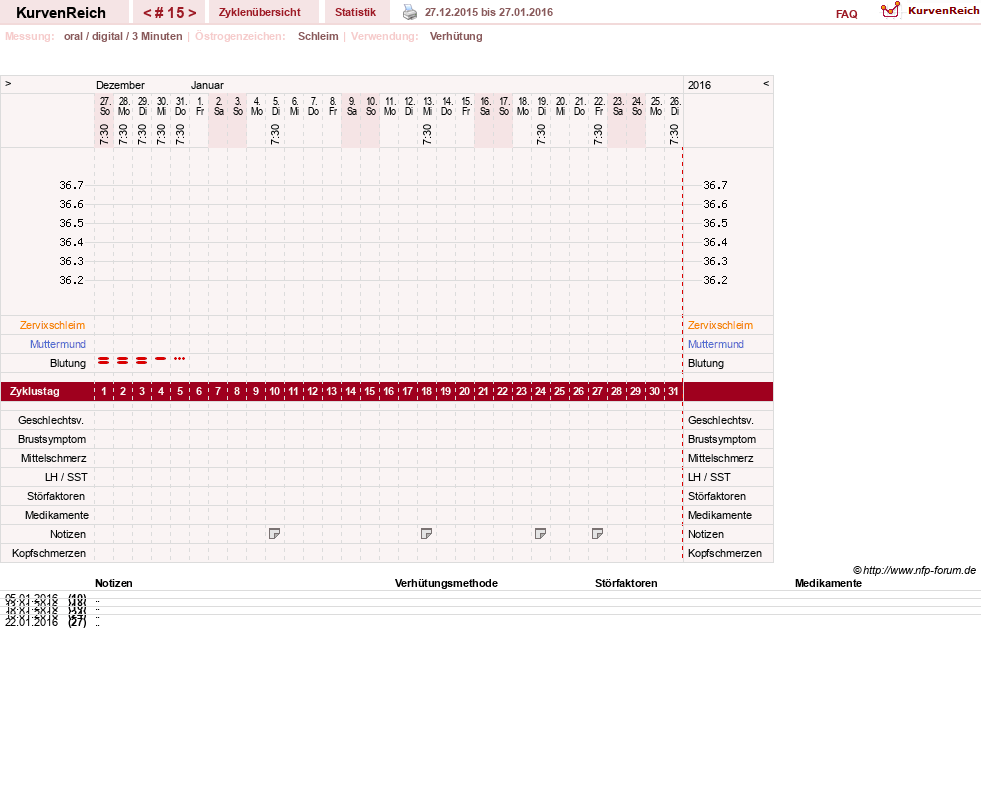The width and height of the screenshot is (981, 802).
Task: Click the left Brustsymptom row label
Action: [52, 439]
